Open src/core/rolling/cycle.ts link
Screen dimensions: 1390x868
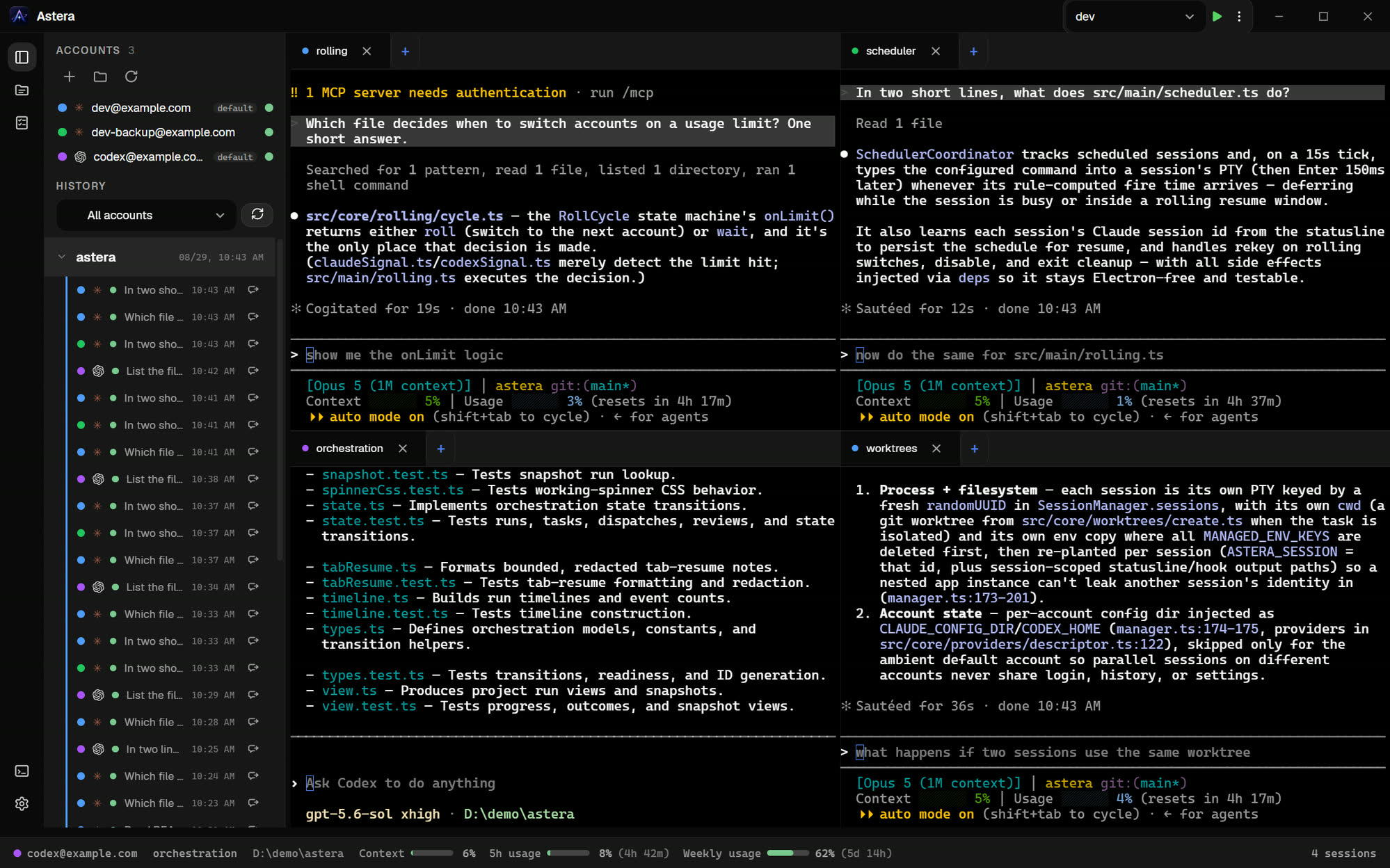404,216
